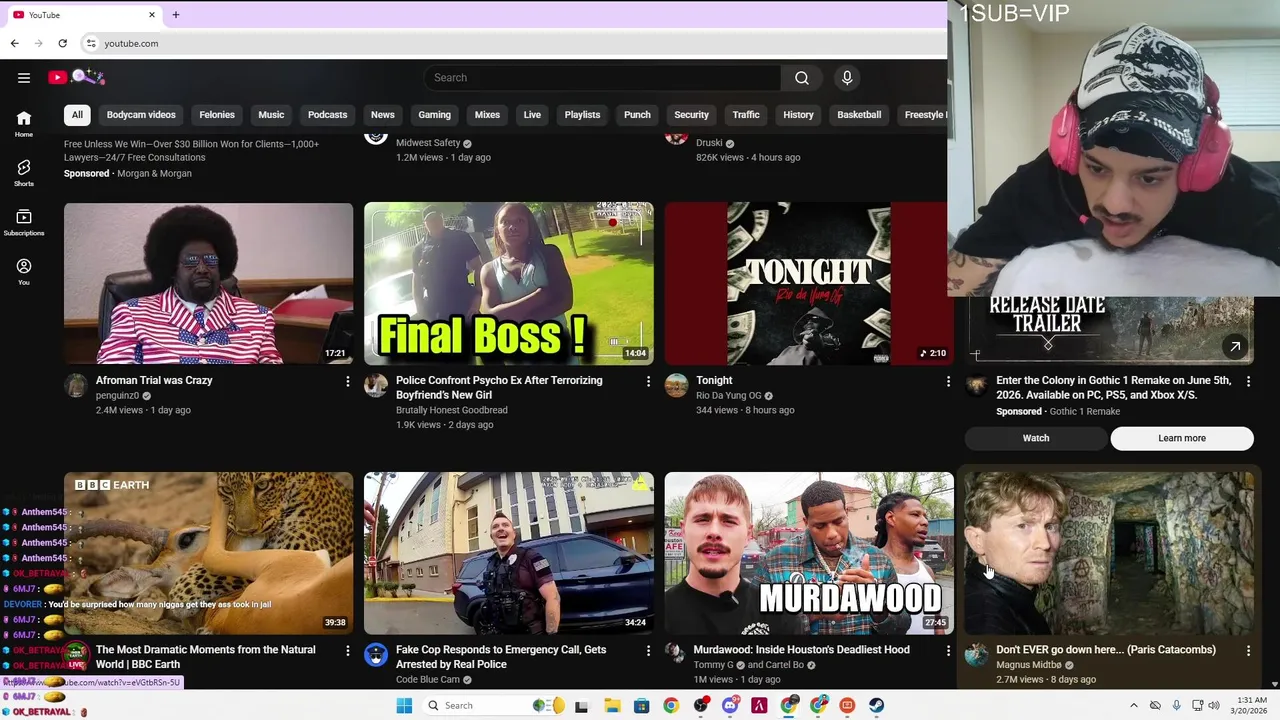Open Subscriptions from the sidebar

(x=24, y=223)
